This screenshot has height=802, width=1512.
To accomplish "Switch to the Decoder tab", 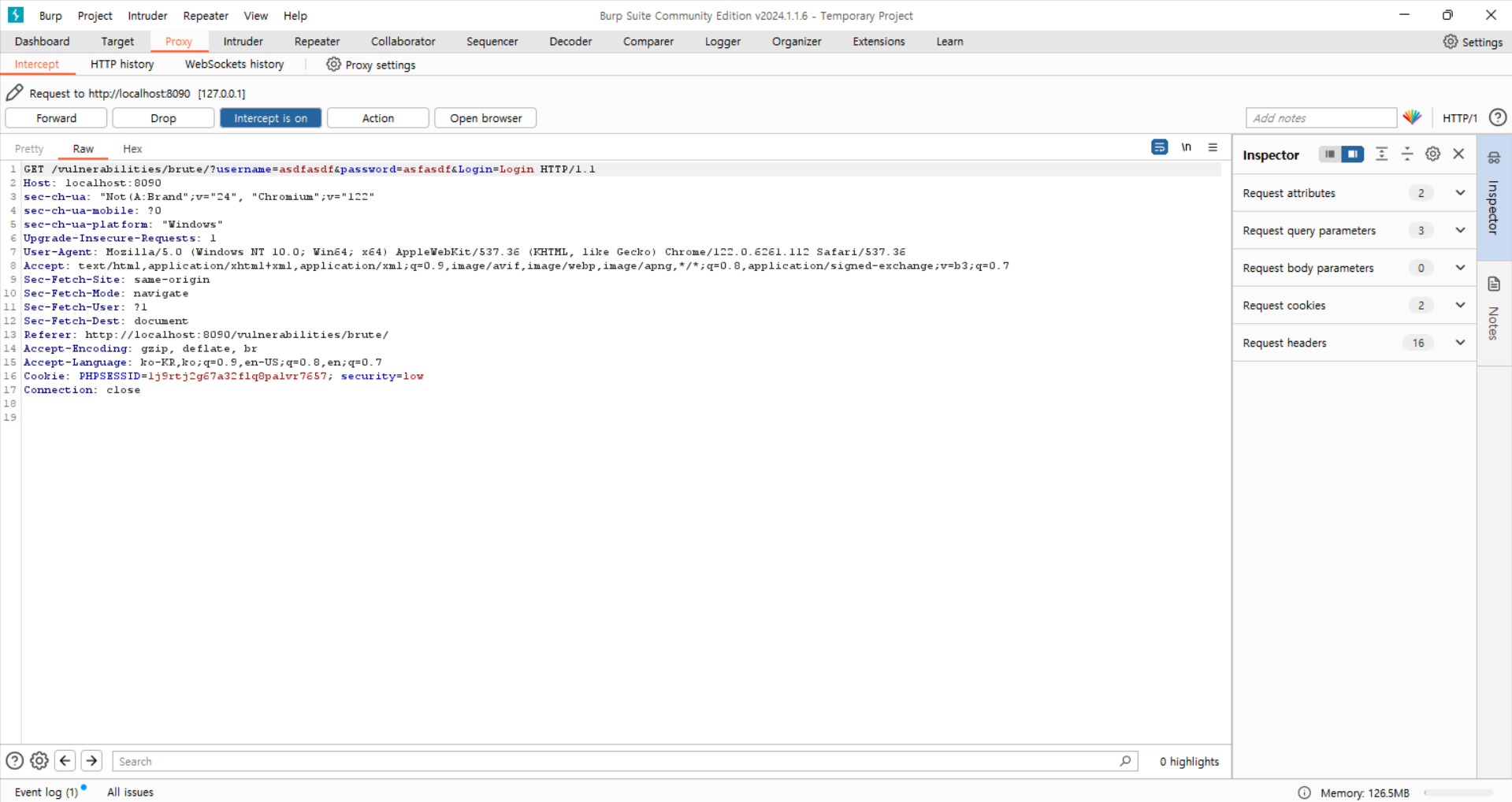I will 570,42.
